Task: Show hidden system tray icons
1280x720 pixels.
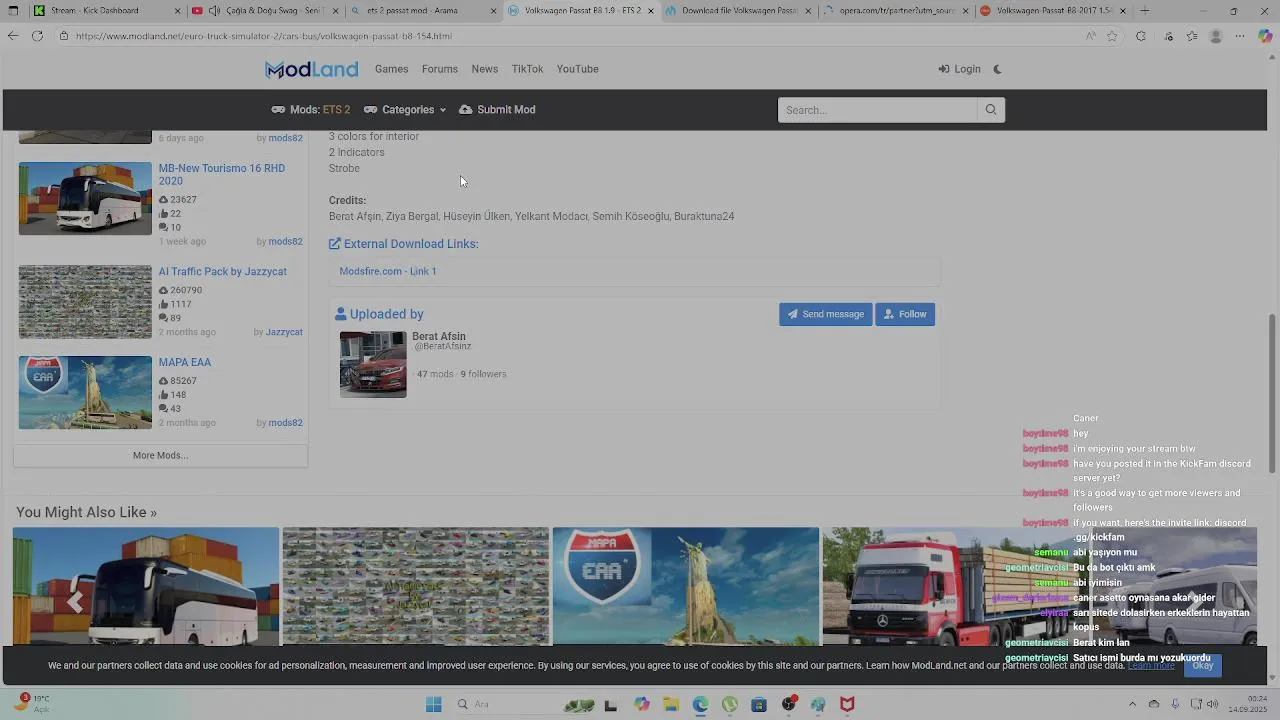Action: coord(1132,704)
